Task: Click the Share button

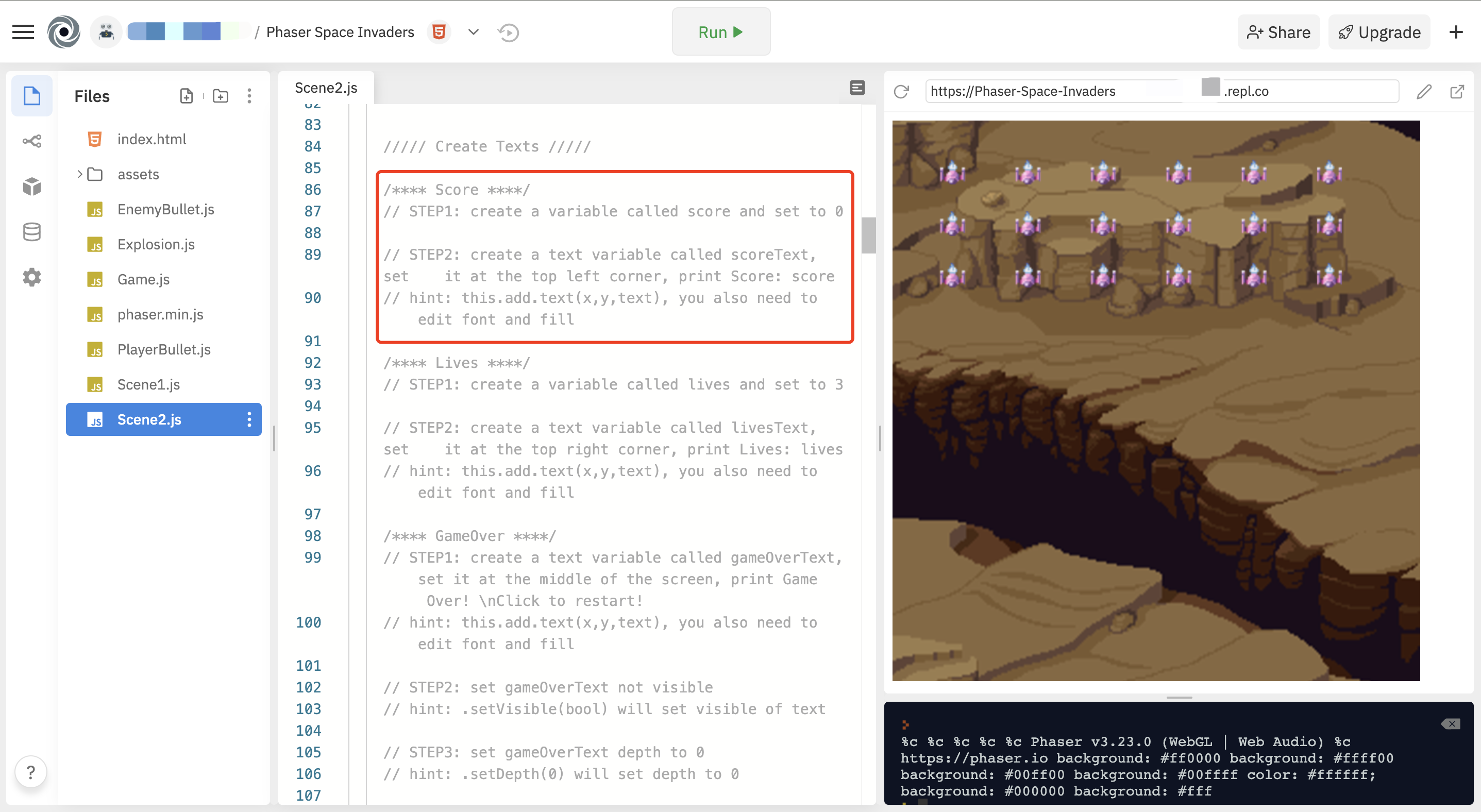Action: 1278,32
